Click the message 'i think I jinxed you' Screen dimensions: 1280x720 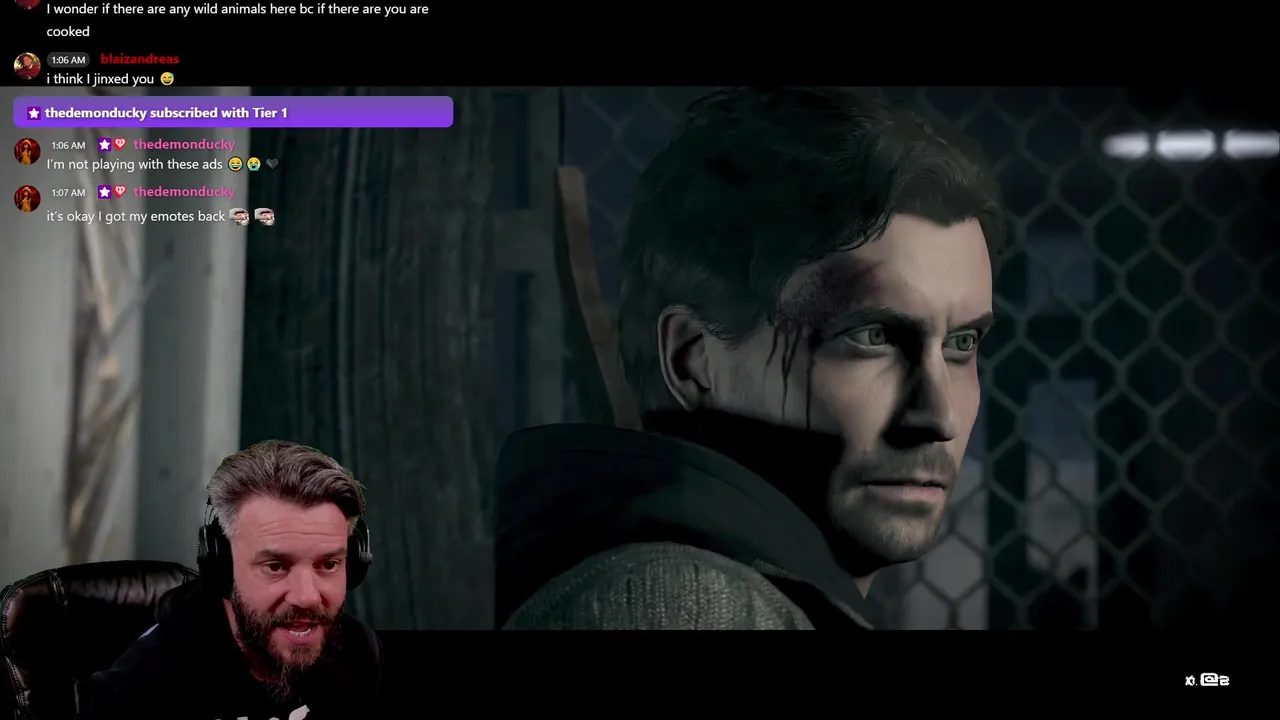(x=100, y=79)
